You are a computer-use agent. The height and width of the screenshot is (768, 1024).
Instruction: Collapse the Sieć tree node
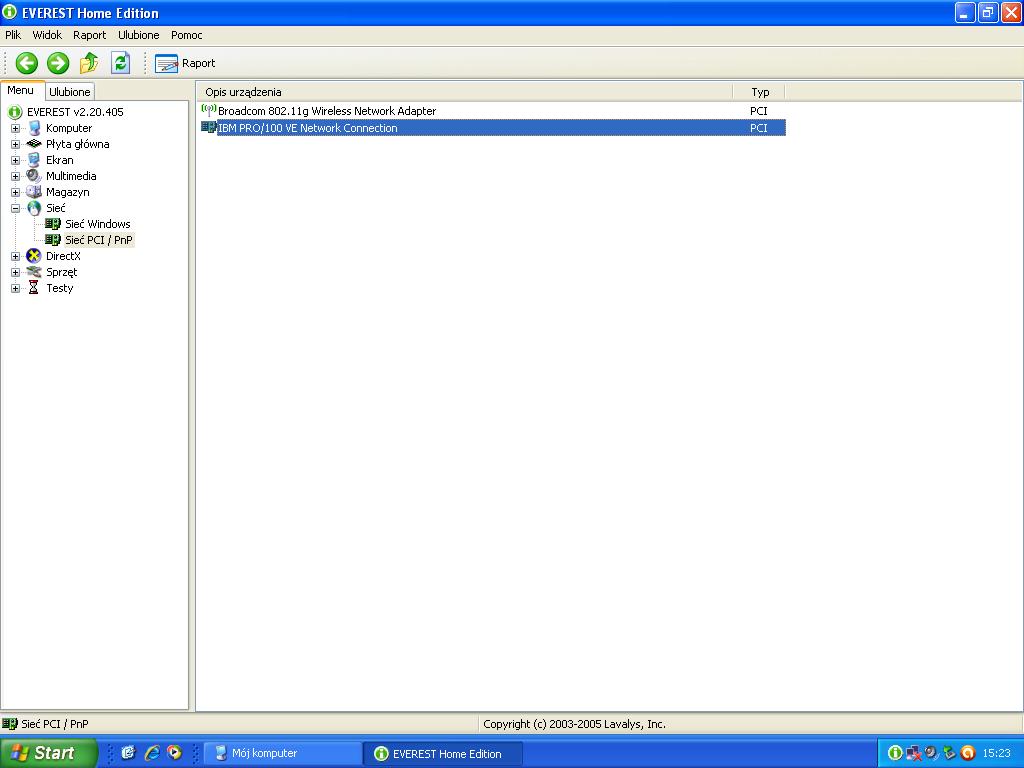[15, 208]
